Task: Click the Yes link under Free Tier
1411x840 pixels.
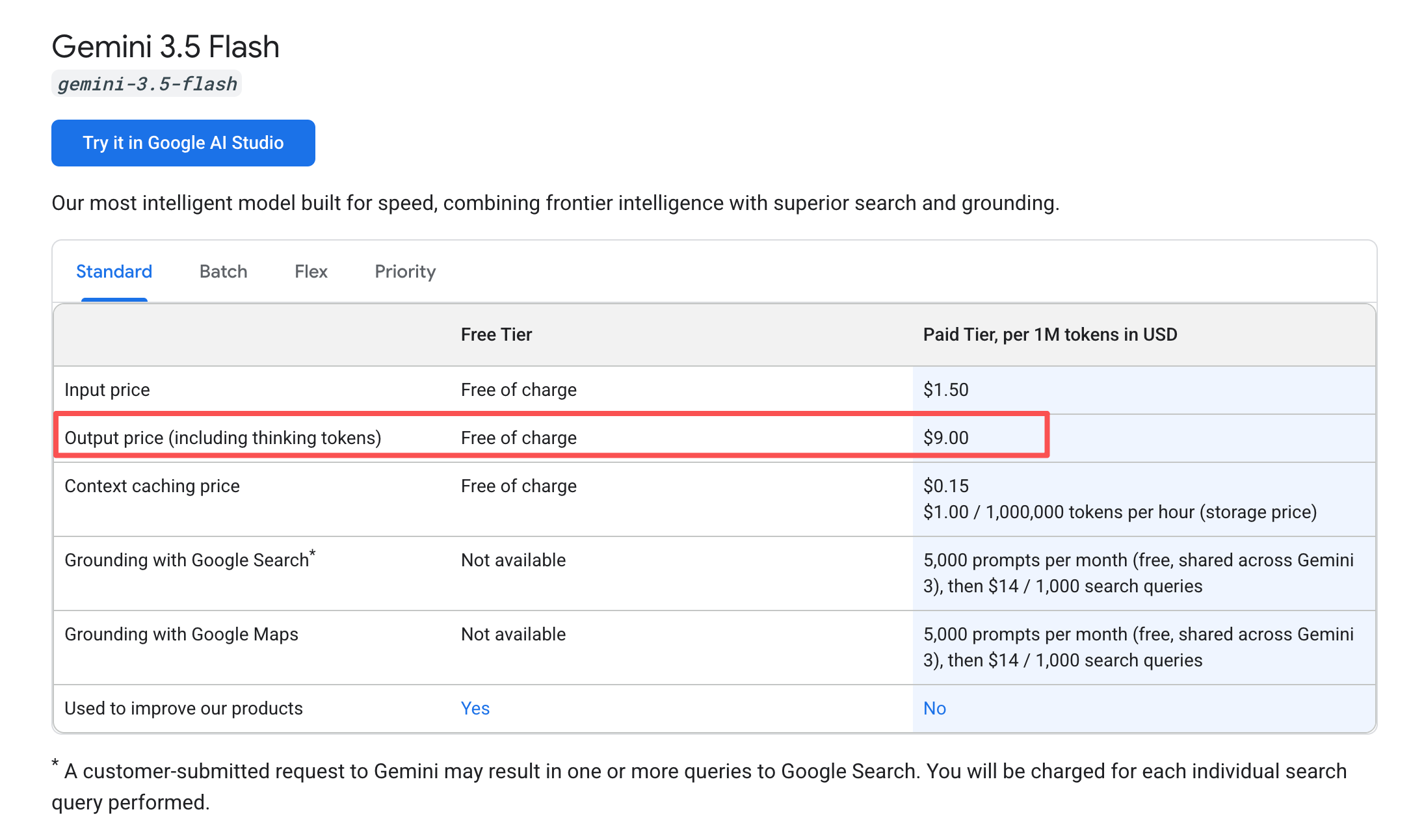Action: [x=475, y=708]
